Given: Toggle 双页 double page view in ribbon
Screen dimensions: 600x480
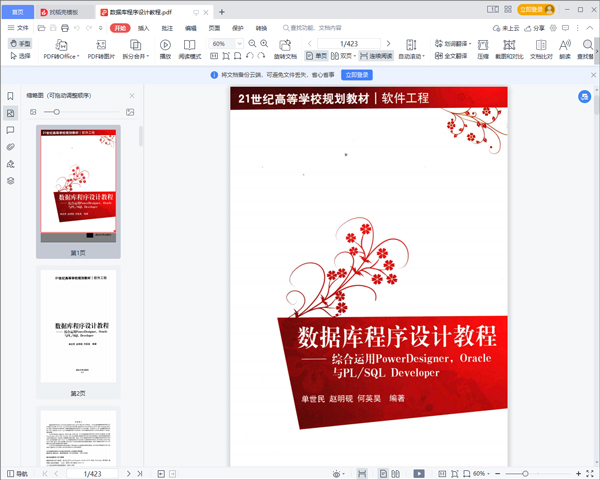Looking at the screenshot, I should click(343, 56).
